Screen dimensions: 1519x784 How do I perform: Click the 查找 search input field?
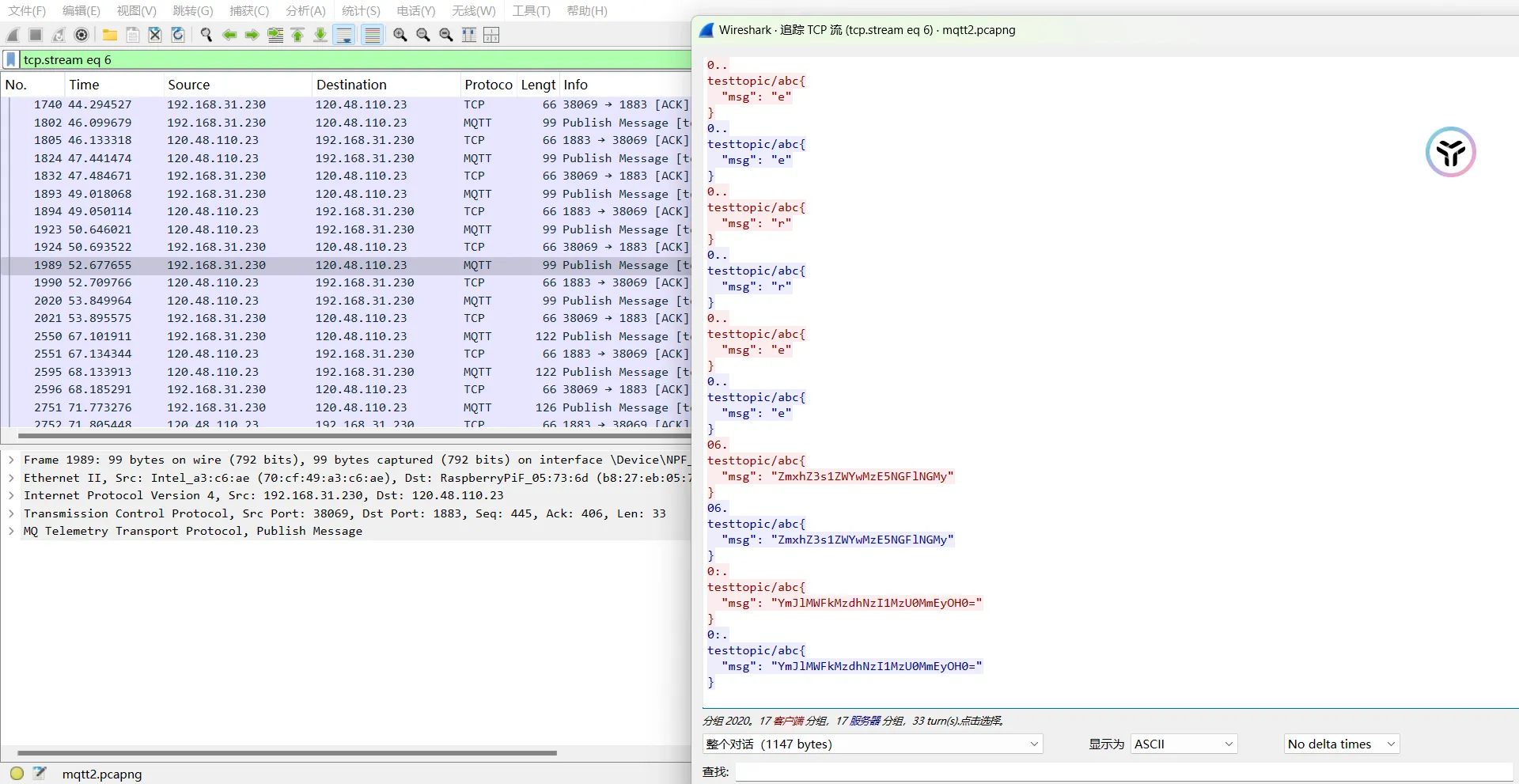pyautogui.click(x=1123, y=771)
